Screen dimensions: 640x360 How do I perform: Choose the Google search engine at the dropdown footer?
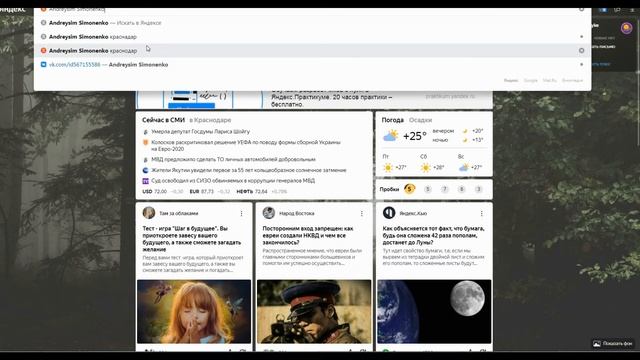(531, 80)
